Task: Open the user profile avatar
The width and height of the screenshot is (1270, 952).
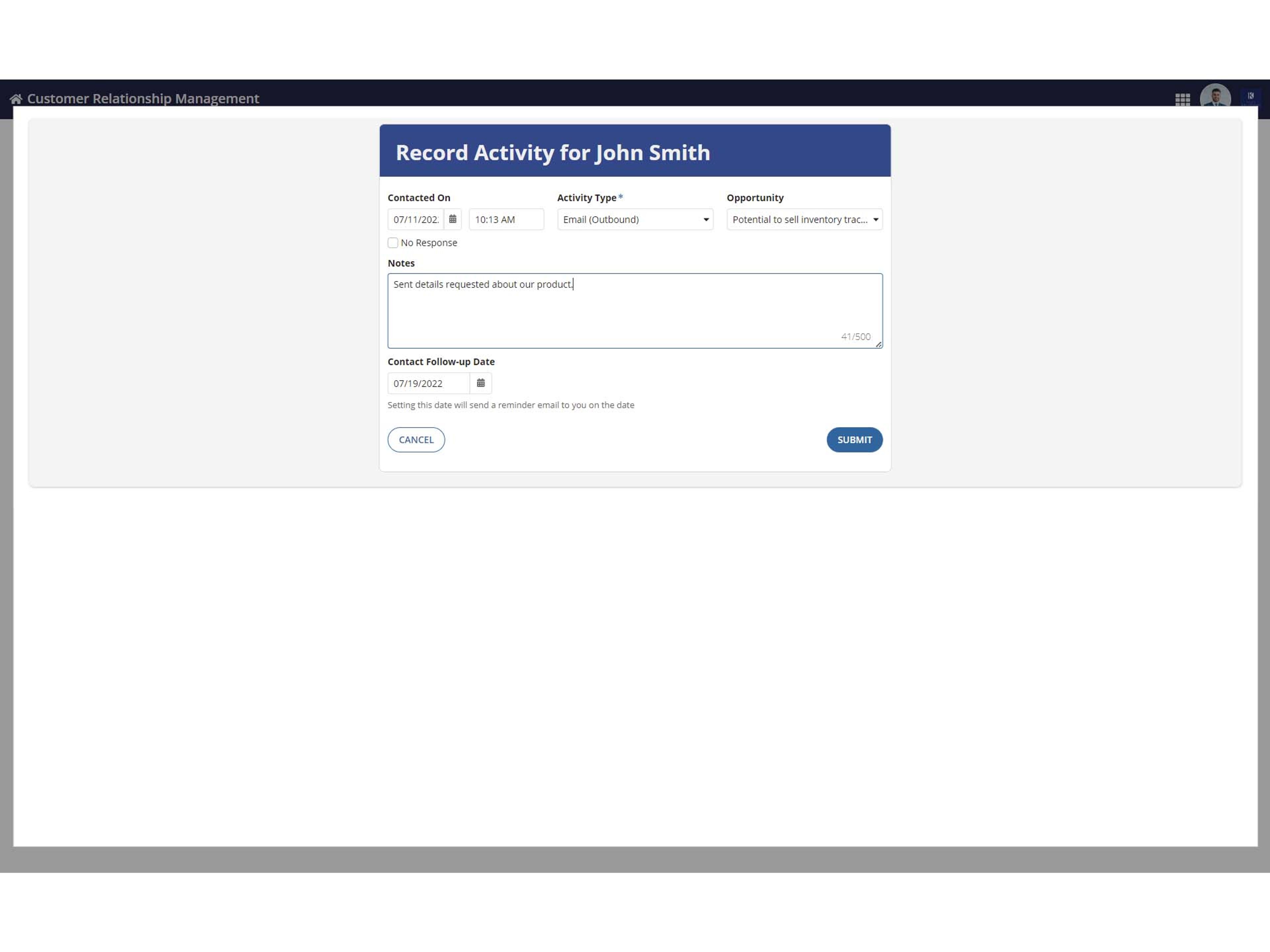Action: coord(1215,95)
